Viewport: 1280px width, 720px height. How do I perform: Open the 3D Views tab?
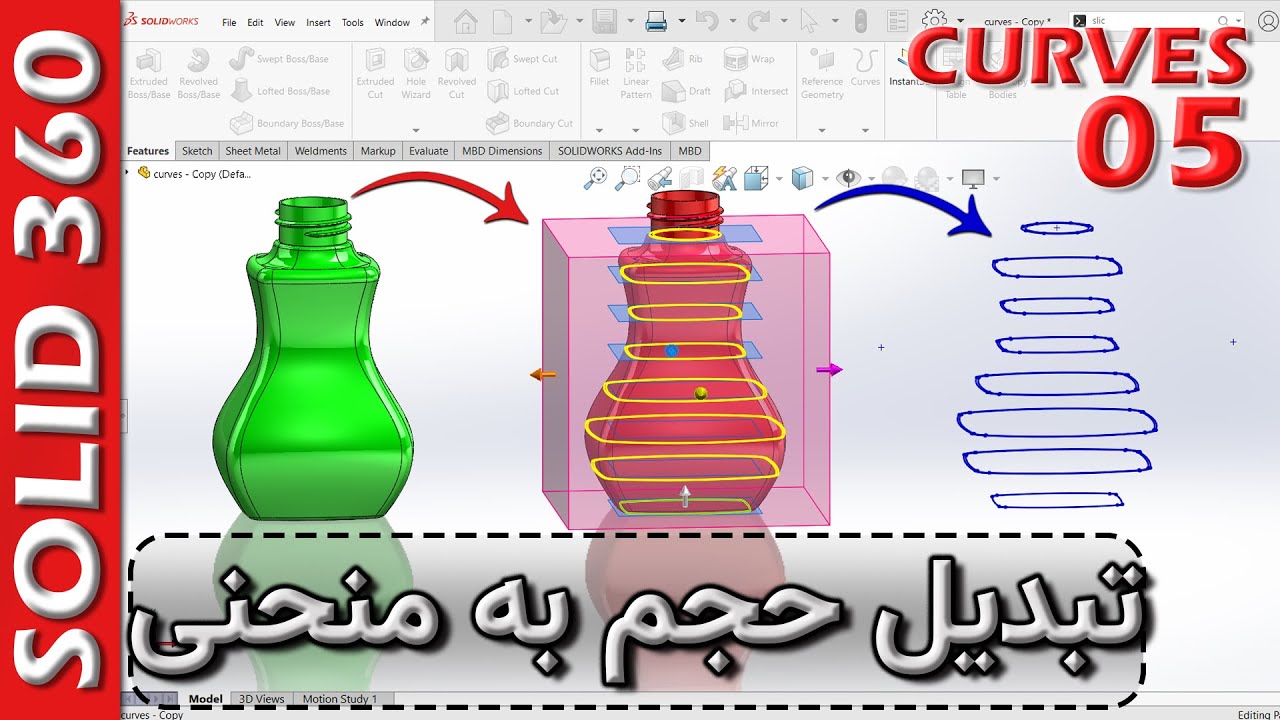coord(261,699)
